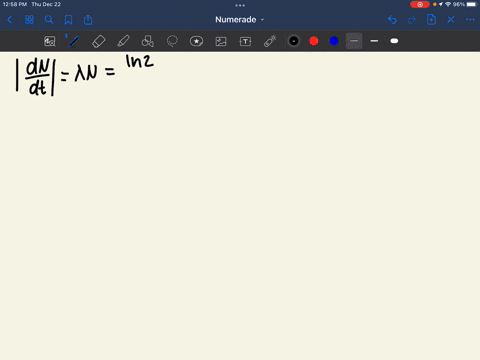Go back with the left chevron
The width and height of the screenshot is (480, 360).
pos(9,20)
